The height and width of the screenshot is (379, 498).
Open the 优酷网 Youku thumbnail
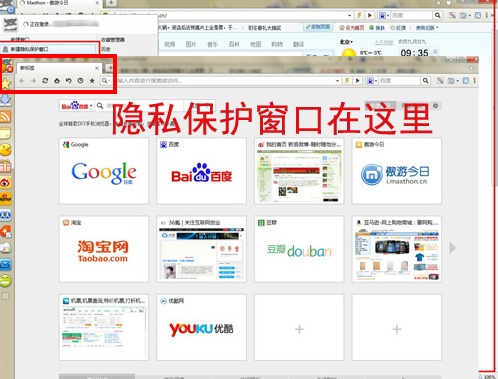coord(201,327)
